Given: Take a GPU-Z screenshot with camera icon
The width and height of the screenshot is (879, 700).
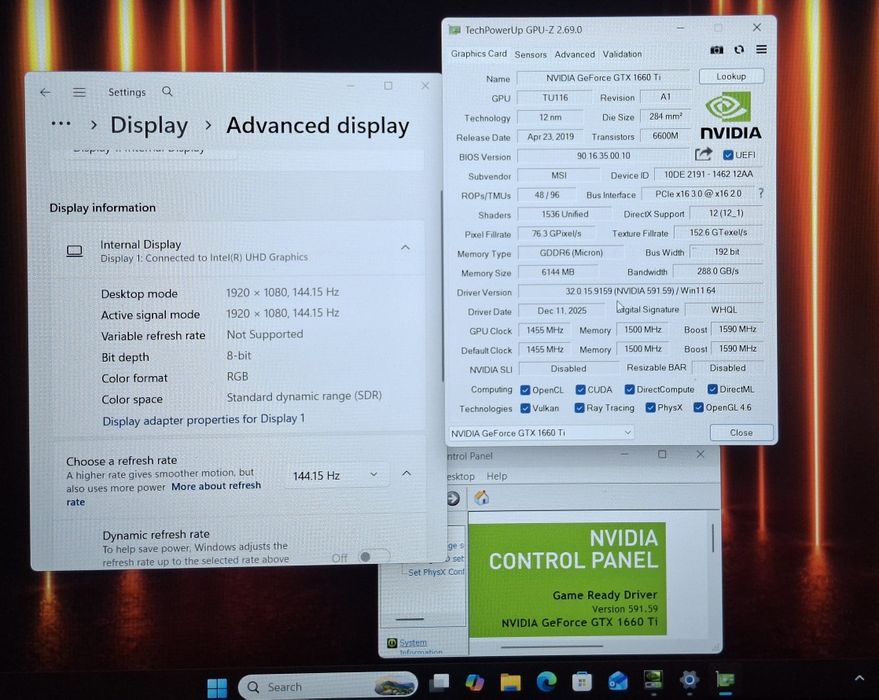Looking at the screenshot, I should coord(716,50).
